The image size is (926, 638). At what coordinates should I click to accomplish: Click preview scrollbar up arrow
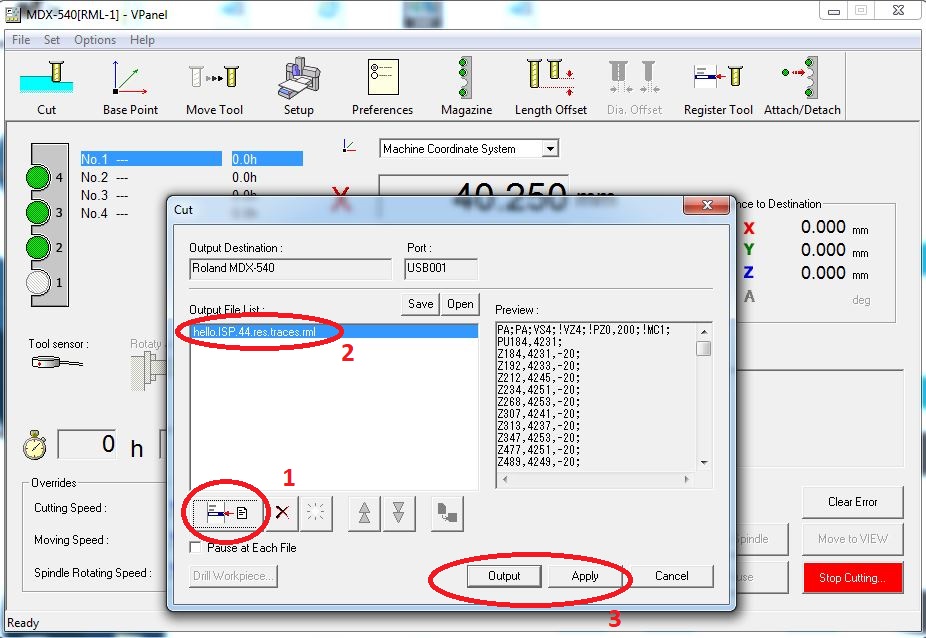point(703,330)
